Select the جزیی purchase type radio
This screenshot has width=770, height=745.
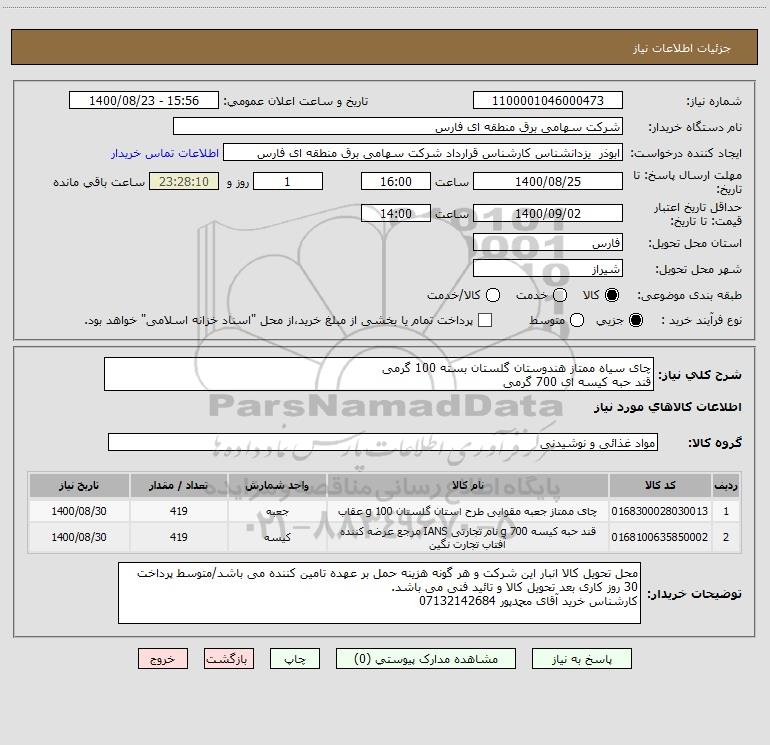point(635,320)
